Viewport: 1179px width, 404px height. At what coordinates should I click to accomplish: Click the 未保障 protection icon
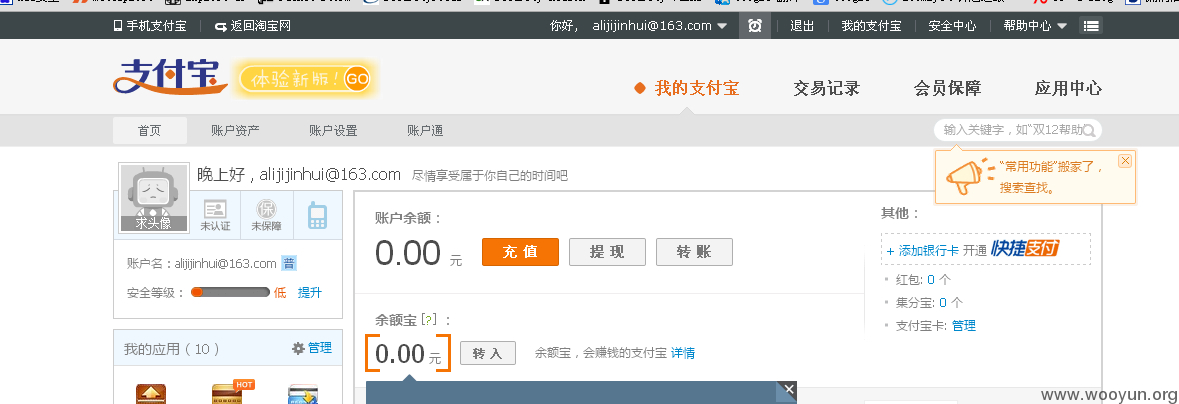[266, 214]
